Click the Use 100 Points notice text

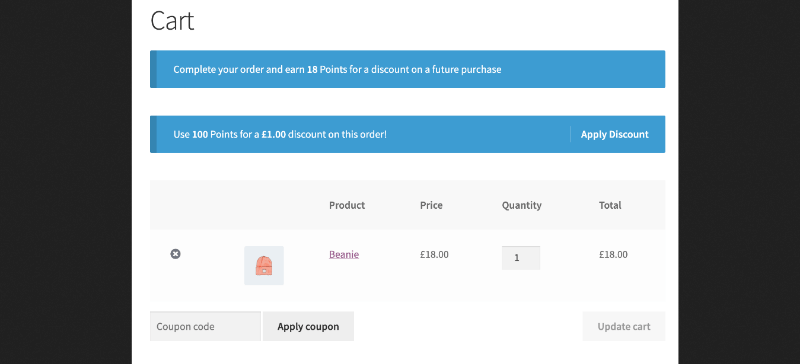click(280, 134)
